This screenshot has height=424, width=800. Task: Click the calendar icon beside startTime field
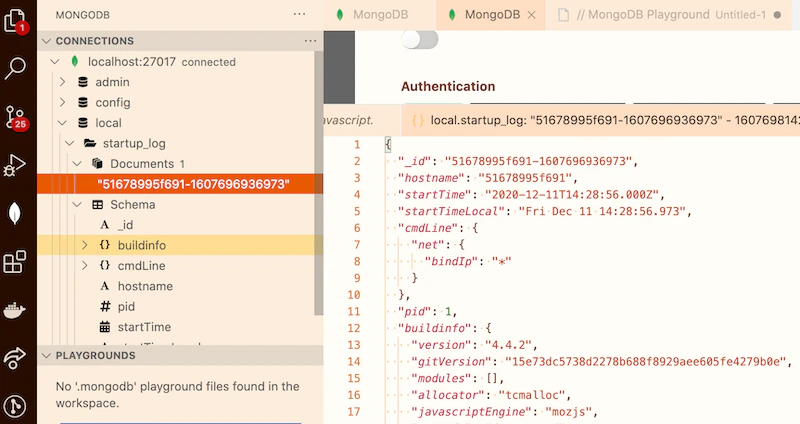(x=105, y=327)
